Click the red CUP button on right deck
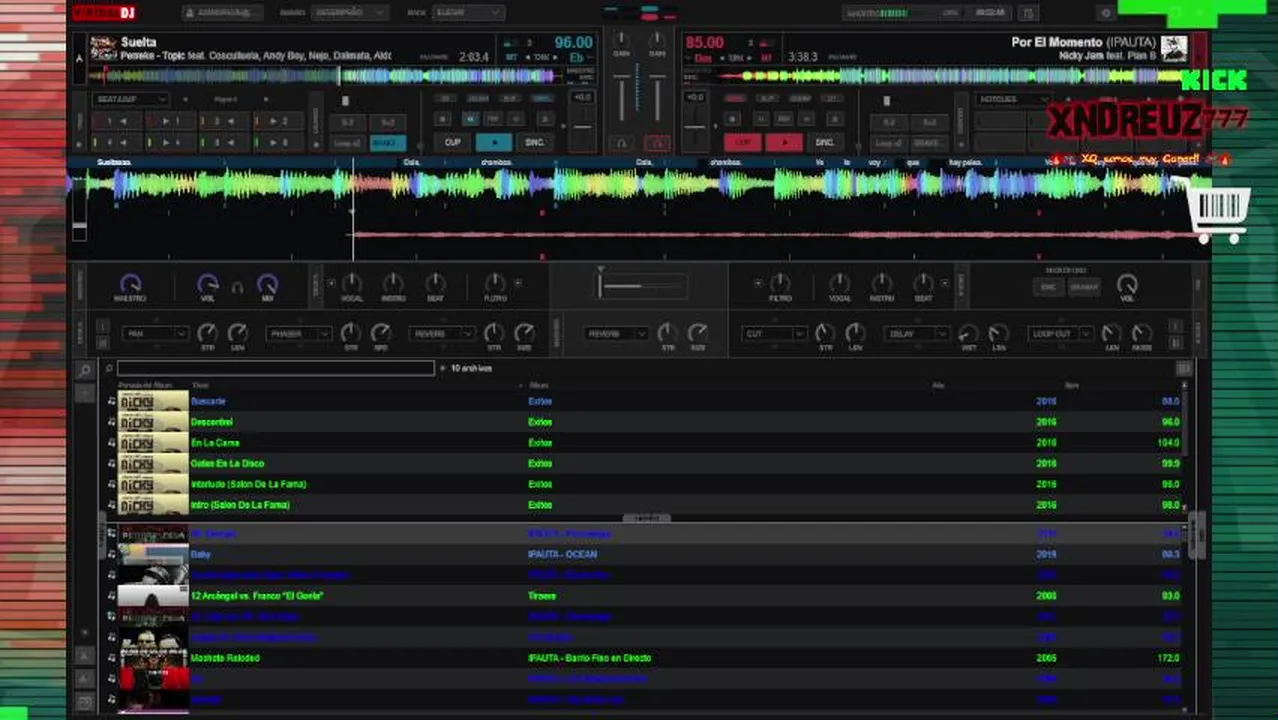1278x720 pixels. (x=743, y=142)
